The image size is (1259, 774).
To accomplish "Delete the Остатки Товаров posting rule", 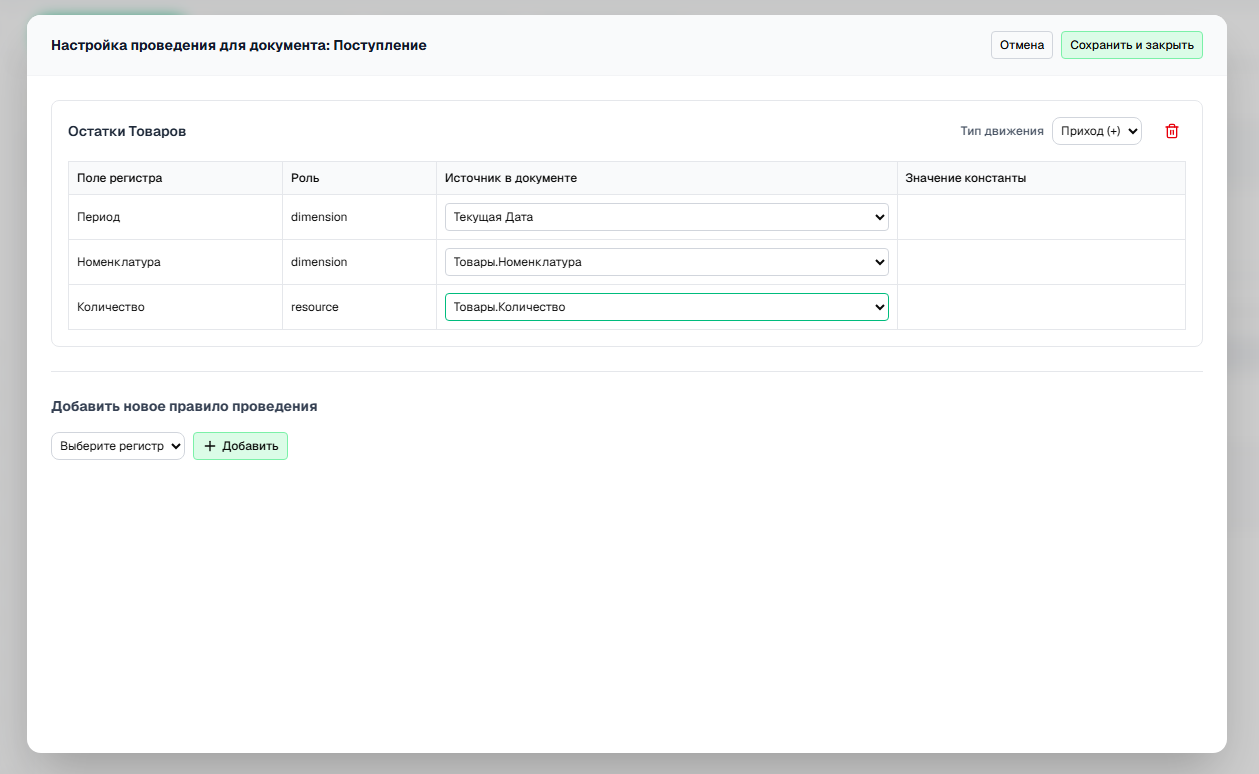I will (1172, 131).
